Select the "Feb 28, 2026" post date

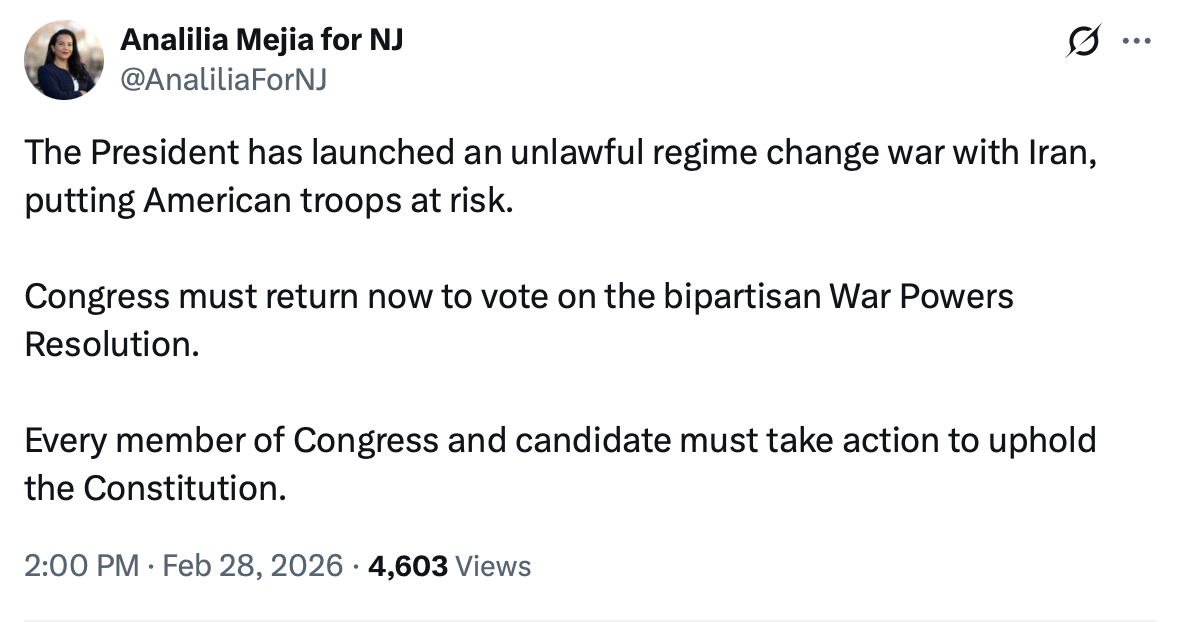point(252,566)
